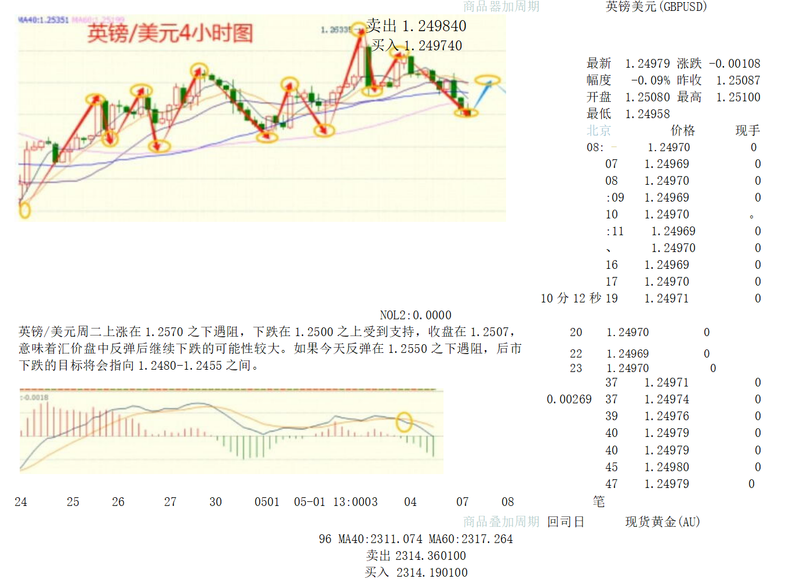
Task: Open the GBP/USD 4-hour candlestick chart
Action: [262, 118]
